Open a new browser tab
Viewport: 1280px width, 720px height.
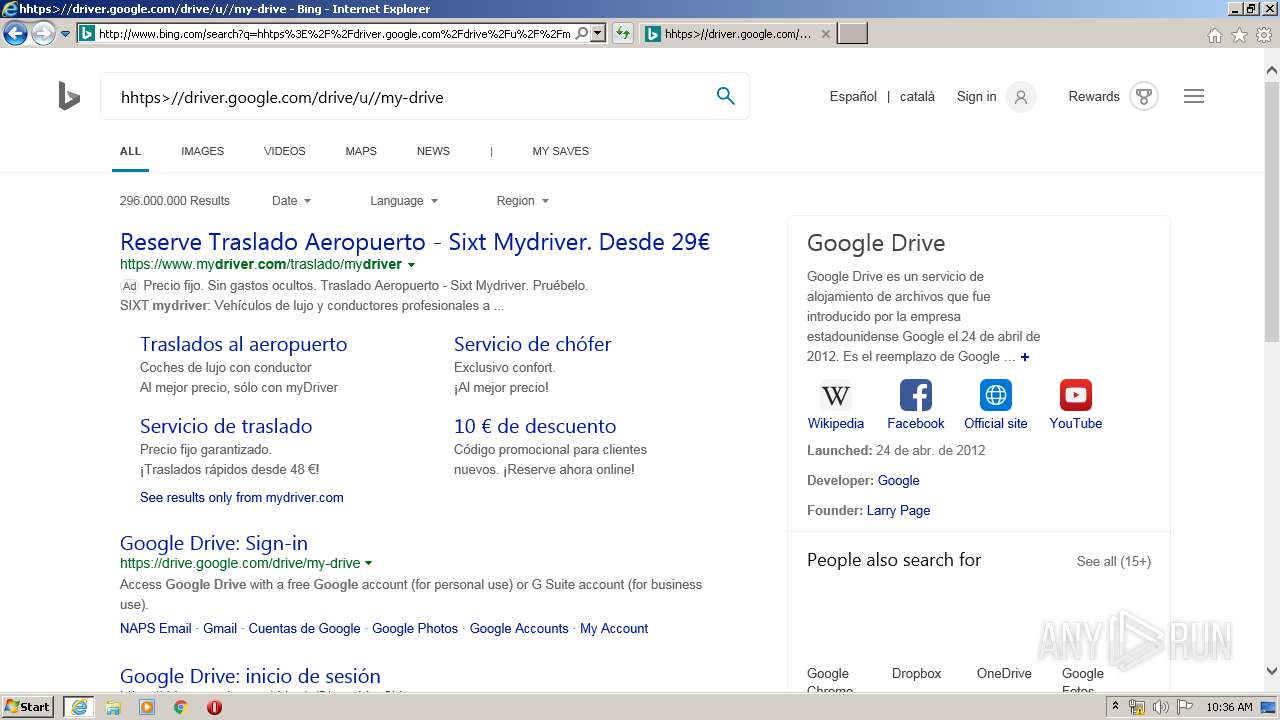click(x=852, y=34)
